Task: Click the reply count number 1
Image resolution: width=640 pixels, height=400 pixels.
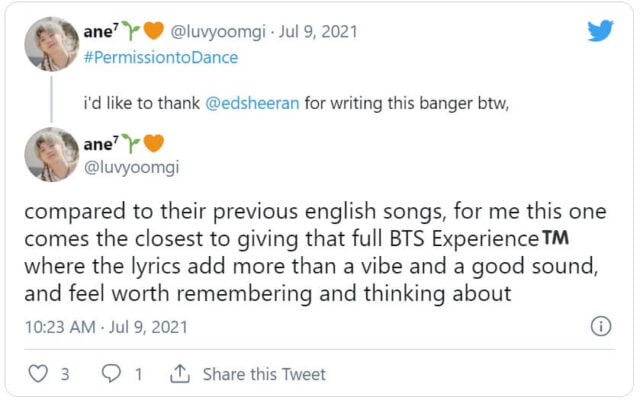Action: (x=138, y=374)
